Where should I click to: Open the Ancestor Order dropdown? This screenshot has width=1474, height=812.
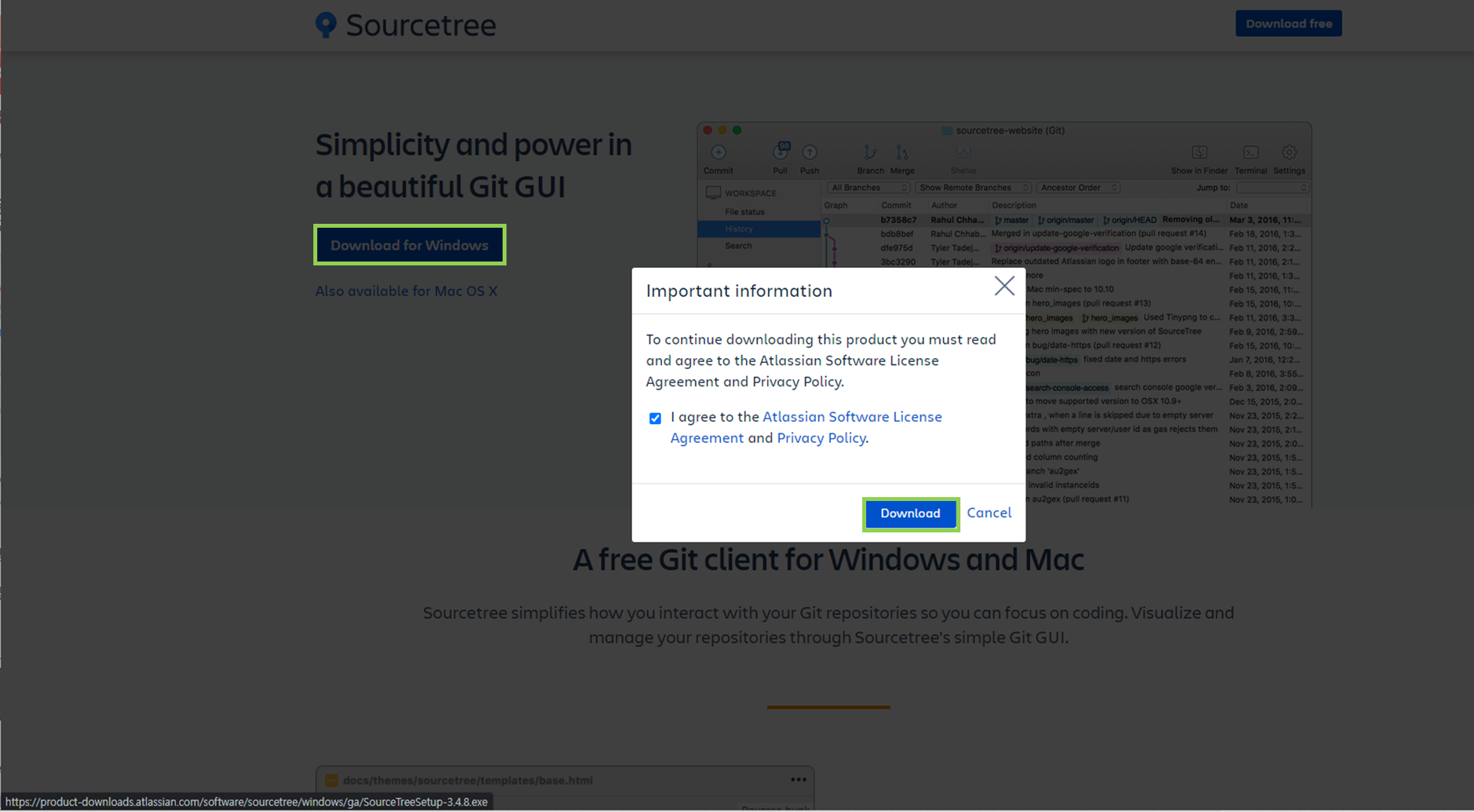[1077, 188]
